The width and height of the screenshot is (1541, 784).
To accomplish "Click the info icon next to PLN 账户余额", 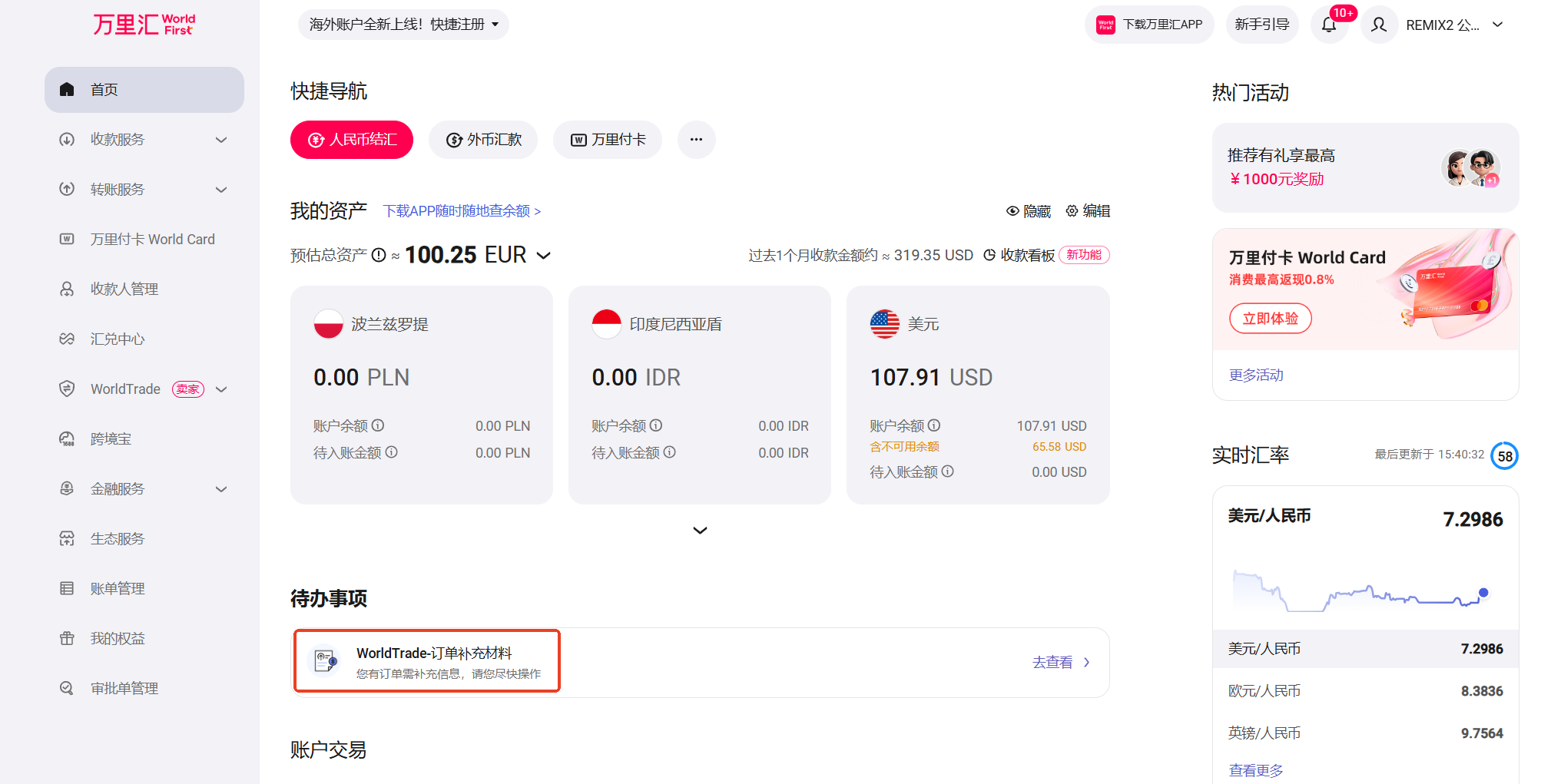I will pyautogui.click(x=378, y=425).
